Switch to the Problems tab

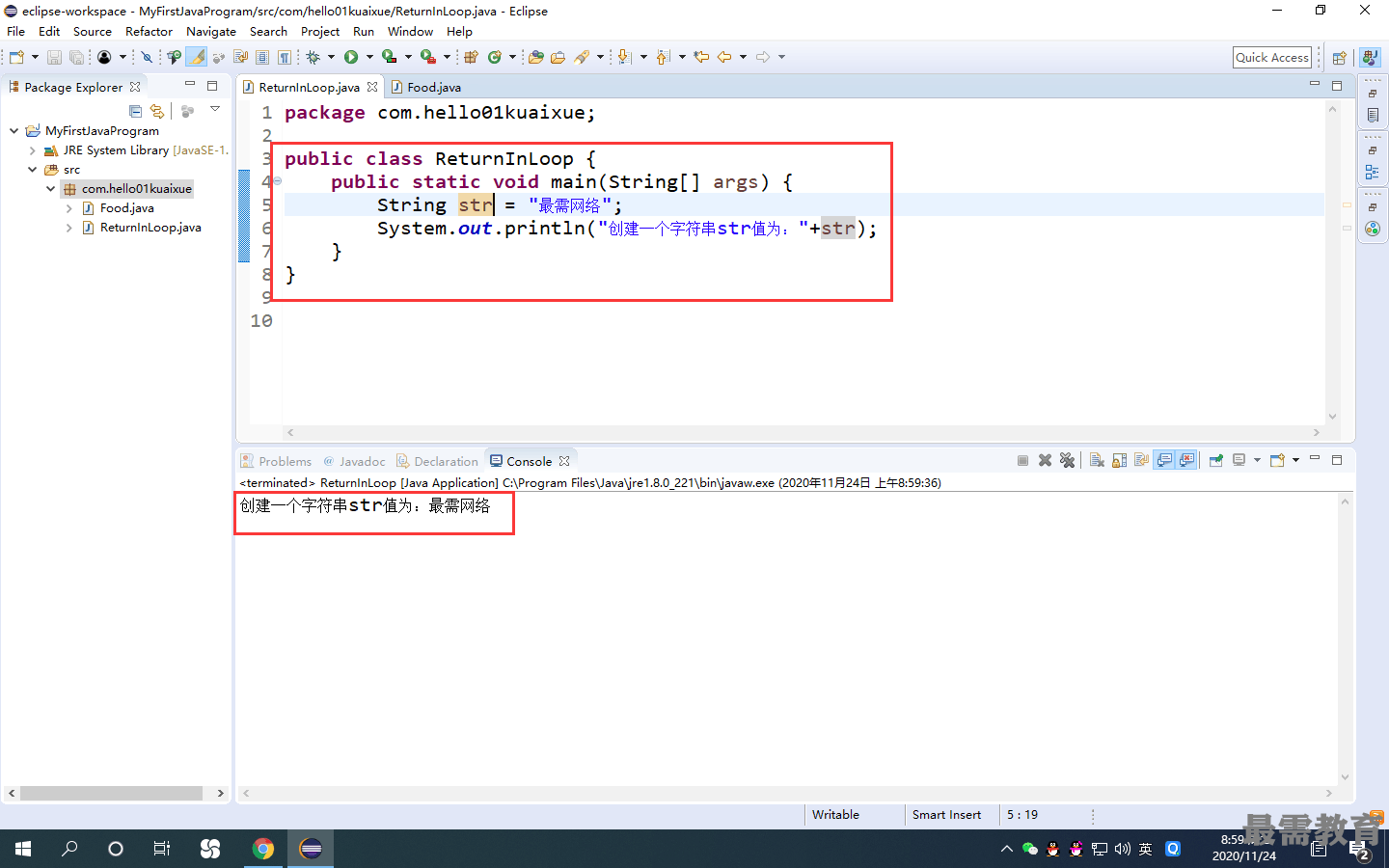276,461
